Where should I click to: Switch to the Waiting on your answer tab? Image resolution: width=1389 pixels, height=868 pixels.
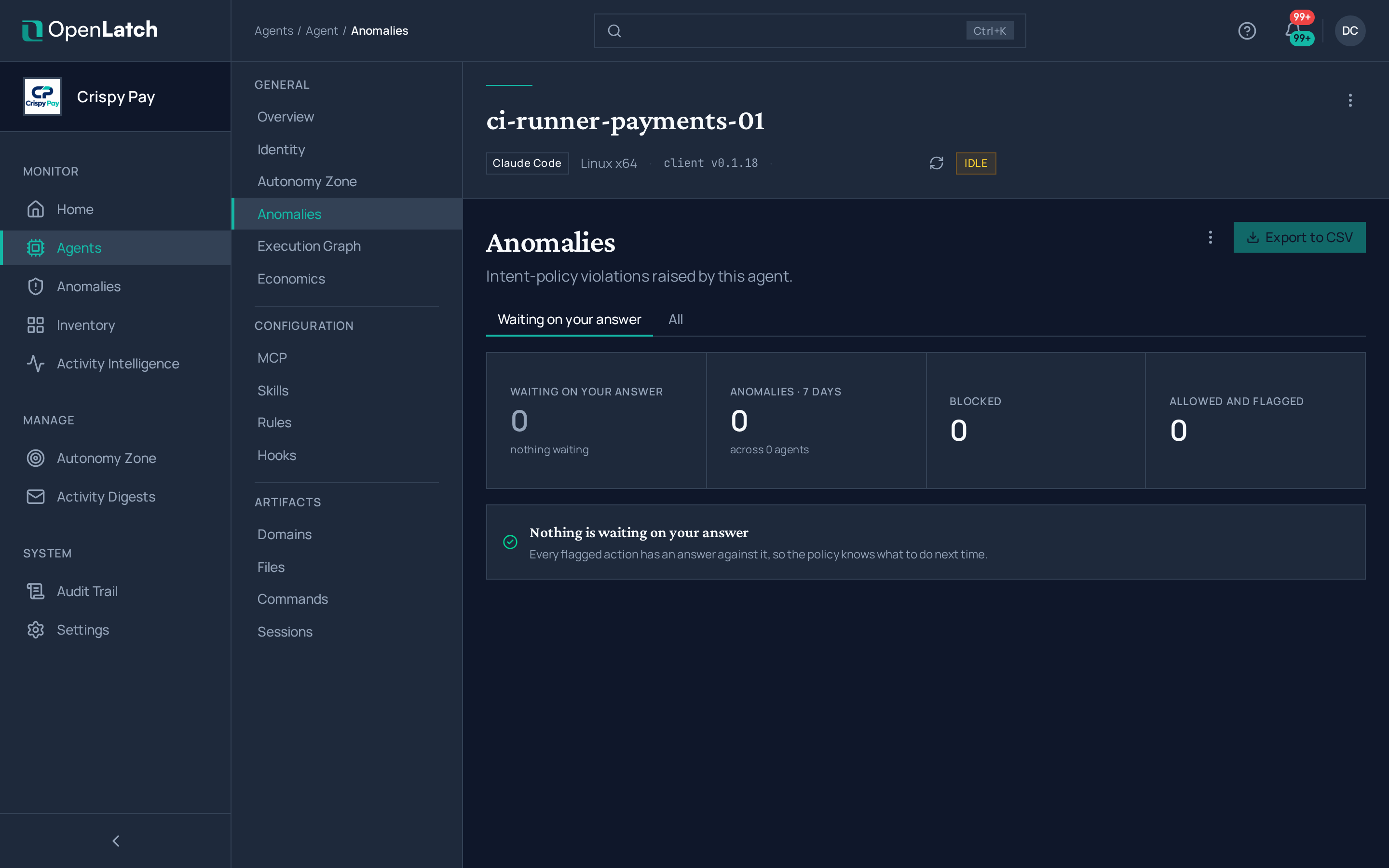pos(569,319)
